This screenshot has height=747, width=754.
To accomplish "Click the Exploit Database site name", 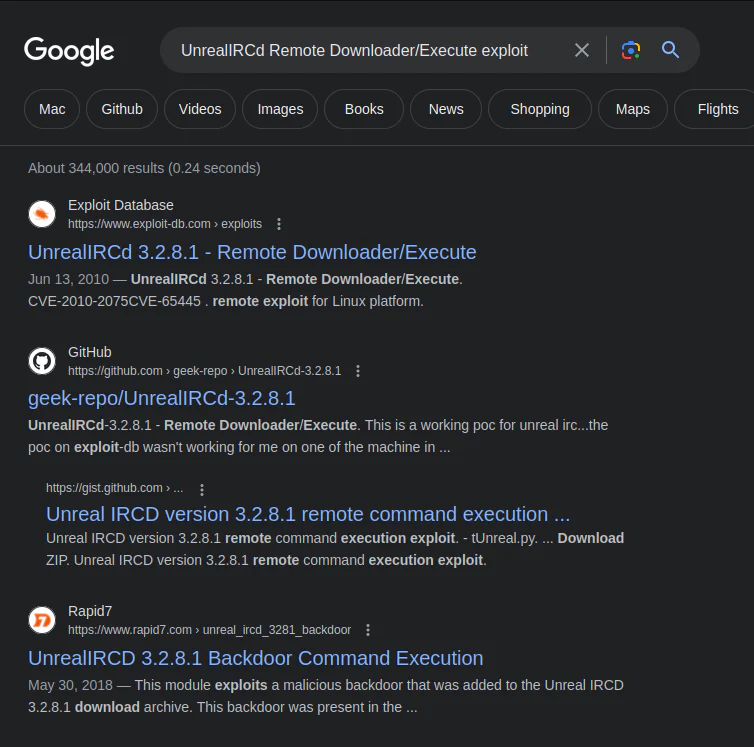I will [x=121, y=205].
